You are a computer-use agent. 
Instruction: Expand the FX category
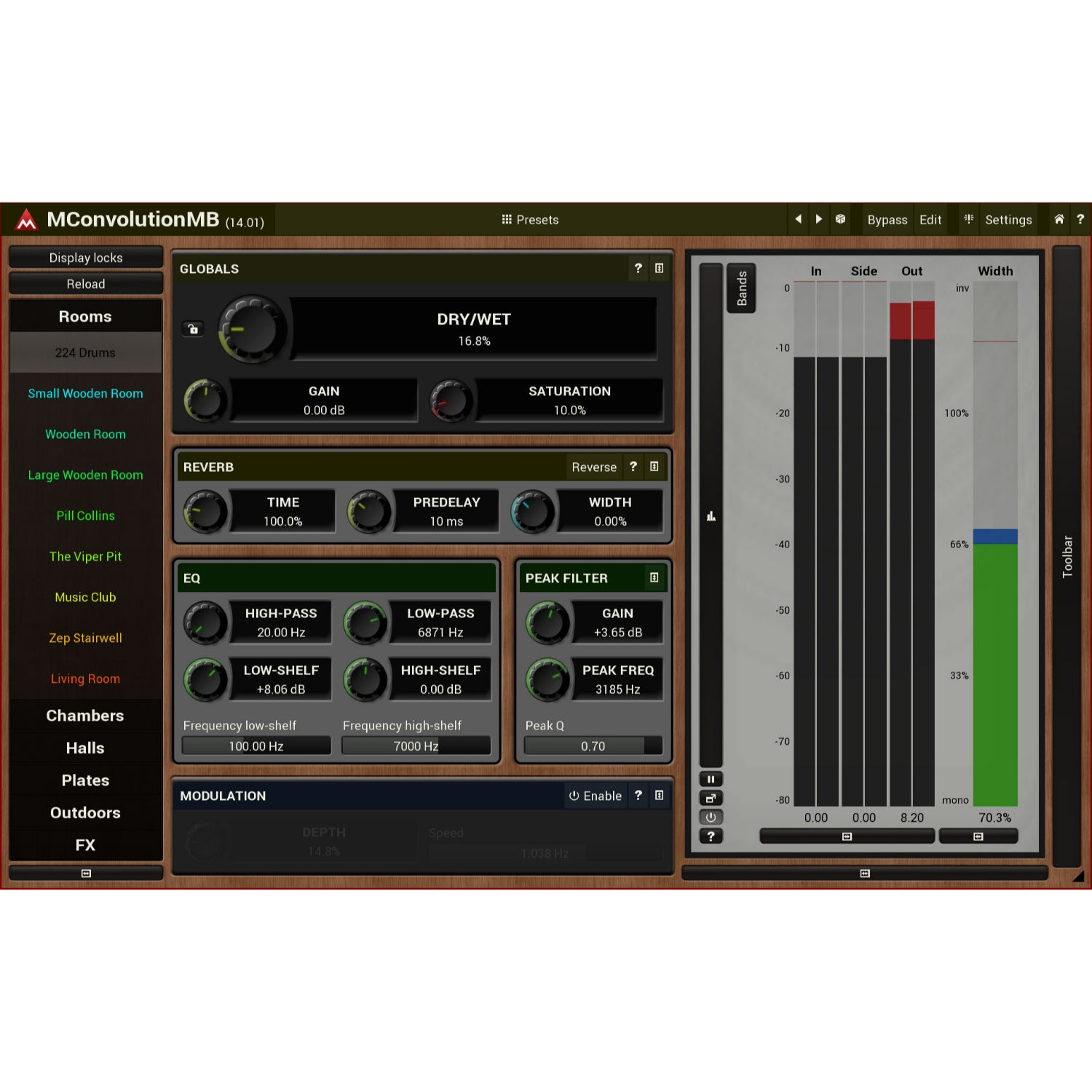[x=85, y=844]
